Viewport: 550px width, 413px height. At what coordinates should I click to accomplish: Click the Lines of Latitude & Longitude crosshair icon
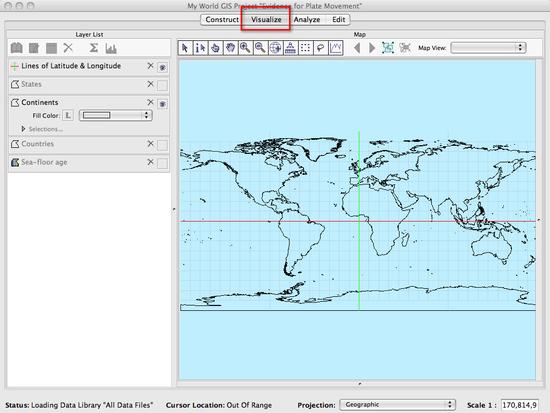15,66
